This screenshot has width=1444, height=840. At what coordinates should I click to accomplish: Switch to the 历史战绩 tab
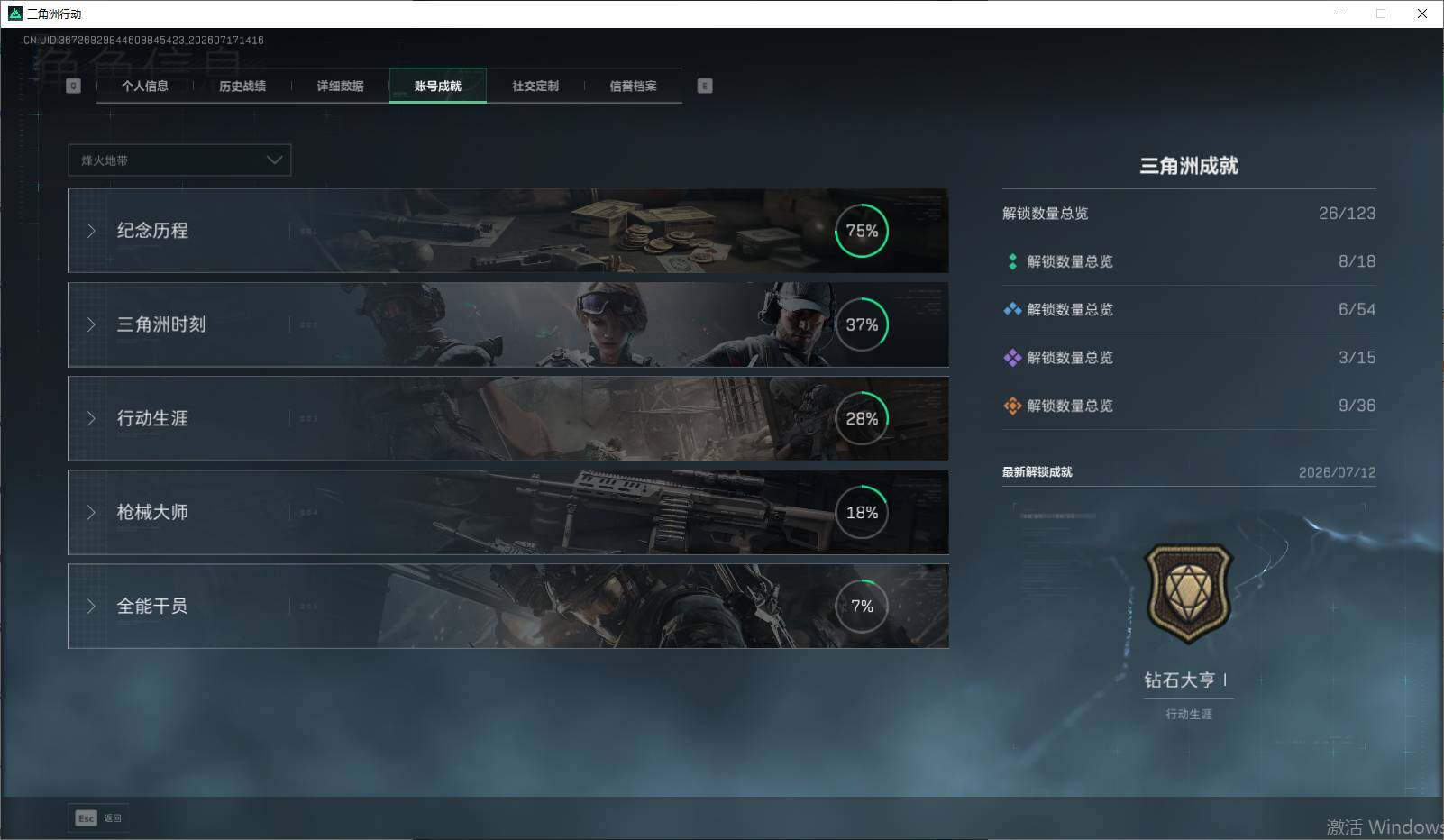(242, 86)
